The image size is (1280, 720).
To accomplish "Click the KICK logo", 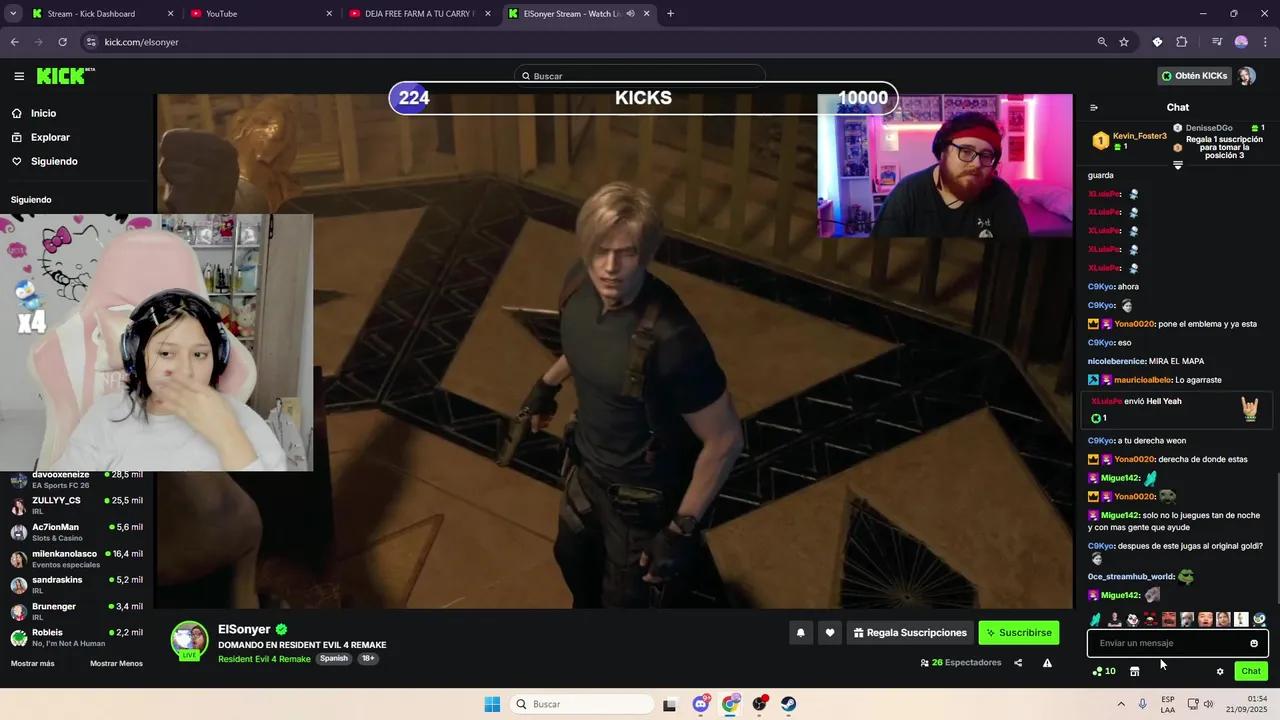I will tap(65, 76).
